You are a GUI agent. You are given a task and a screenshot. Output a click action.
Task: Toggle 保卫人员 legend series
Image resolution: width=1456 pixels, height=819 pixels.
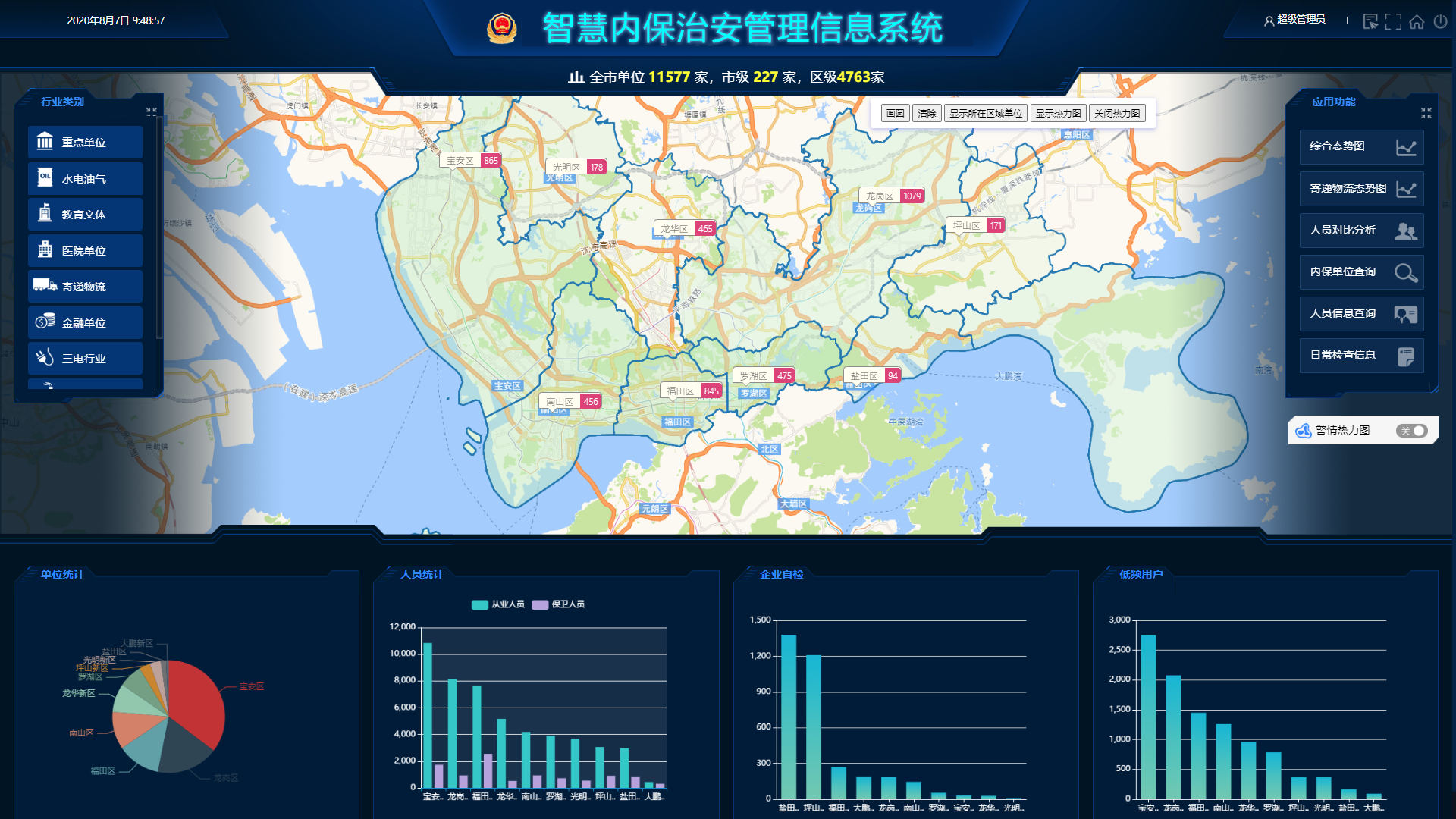click(x=558, y=604)
